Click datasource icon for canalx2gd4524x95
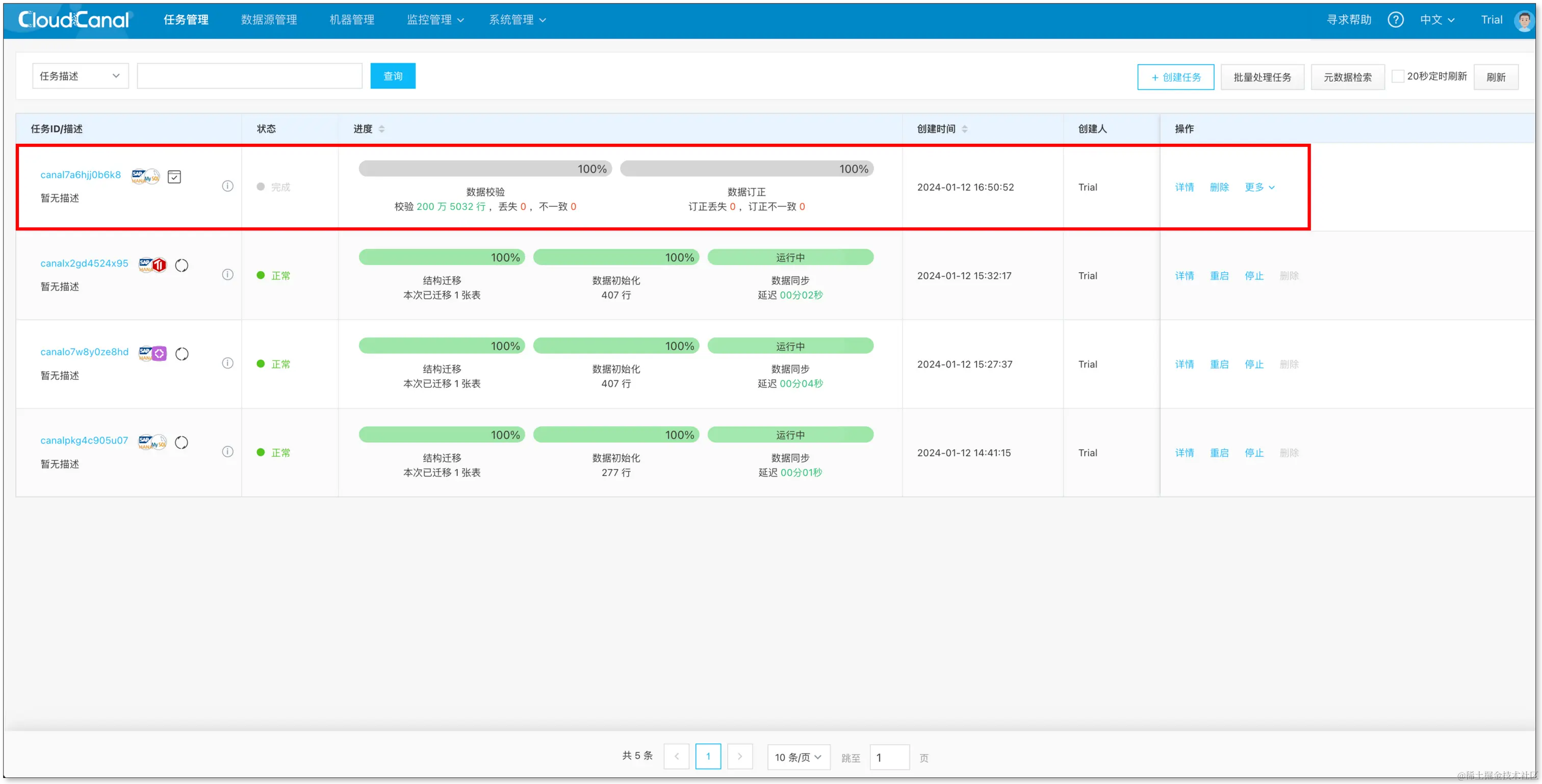The width and height of the screenshot is (1542, 784). (x=152, y=265)
